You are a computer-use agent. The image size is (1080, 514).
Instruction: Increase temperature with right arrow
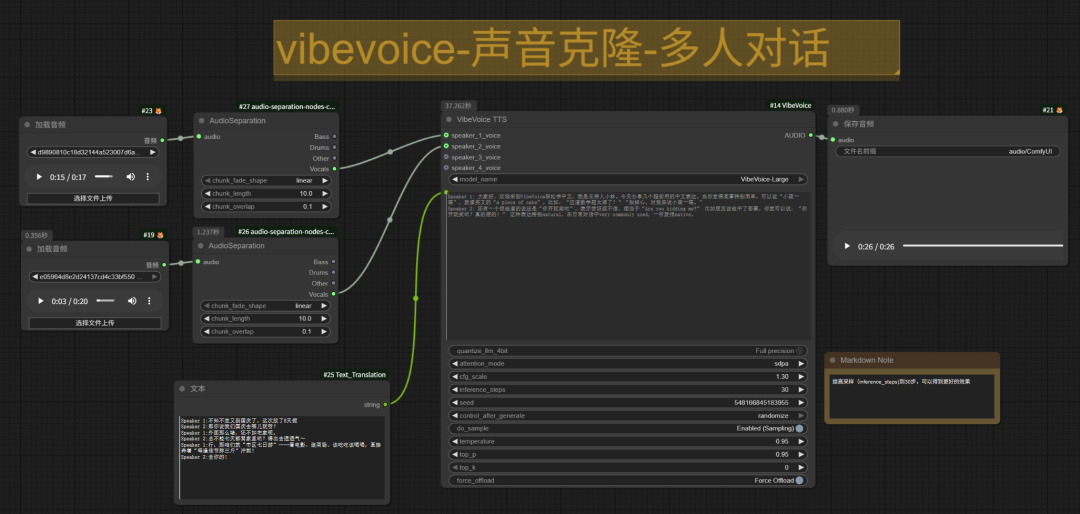801,442
